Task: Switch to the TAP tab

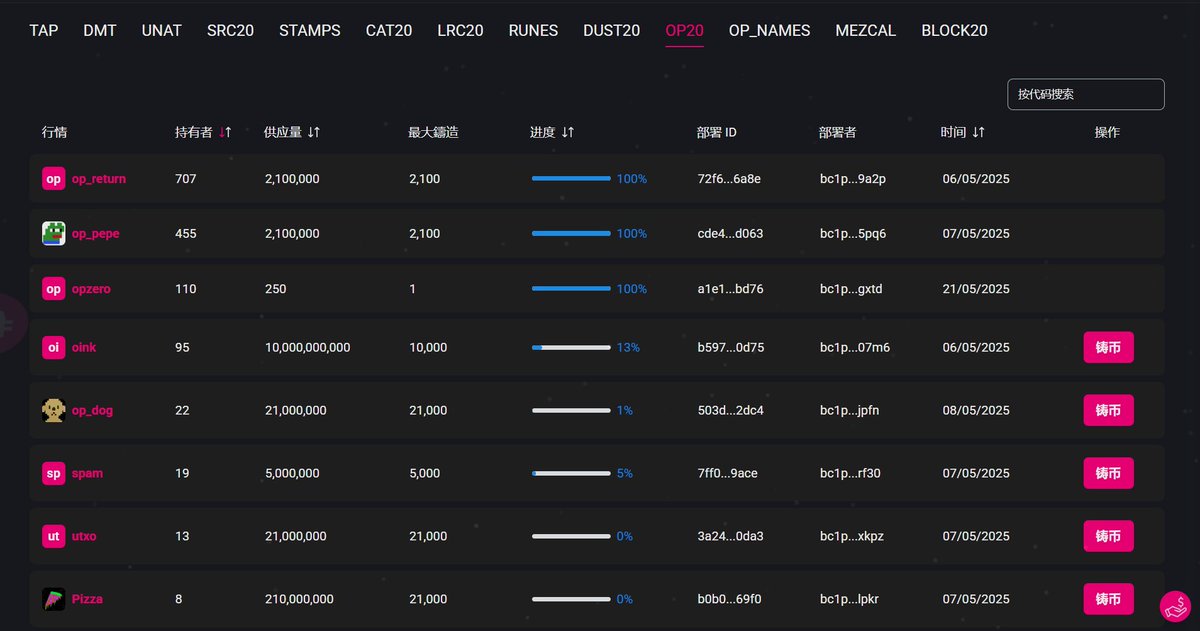Action: tap(44, 31)
